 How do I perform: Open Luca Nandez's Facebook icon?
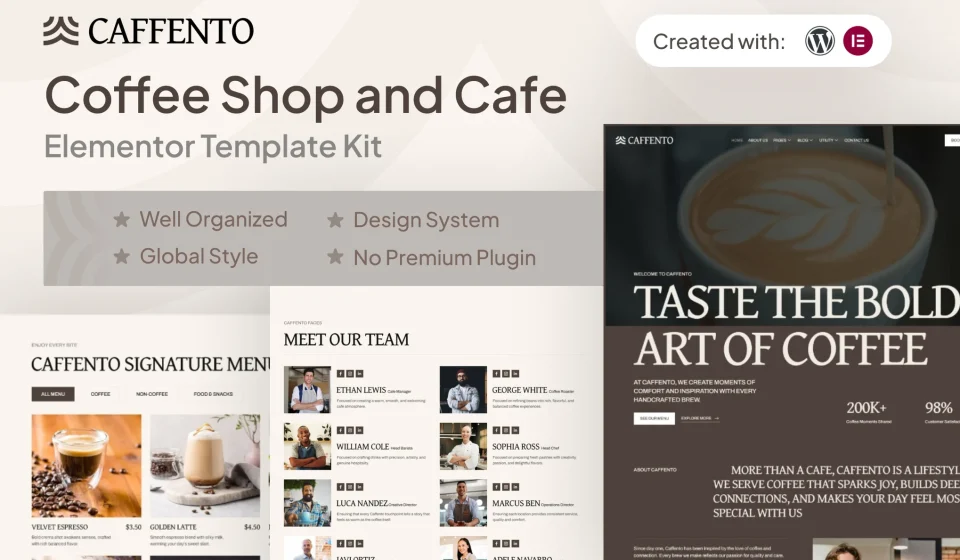340,487
